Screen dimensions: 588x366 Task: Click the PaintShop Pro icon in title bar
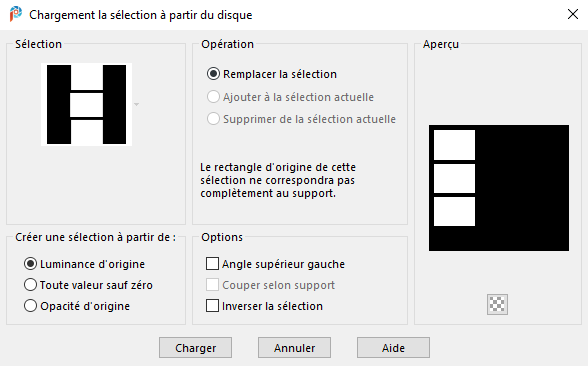[x=16, y=14]
